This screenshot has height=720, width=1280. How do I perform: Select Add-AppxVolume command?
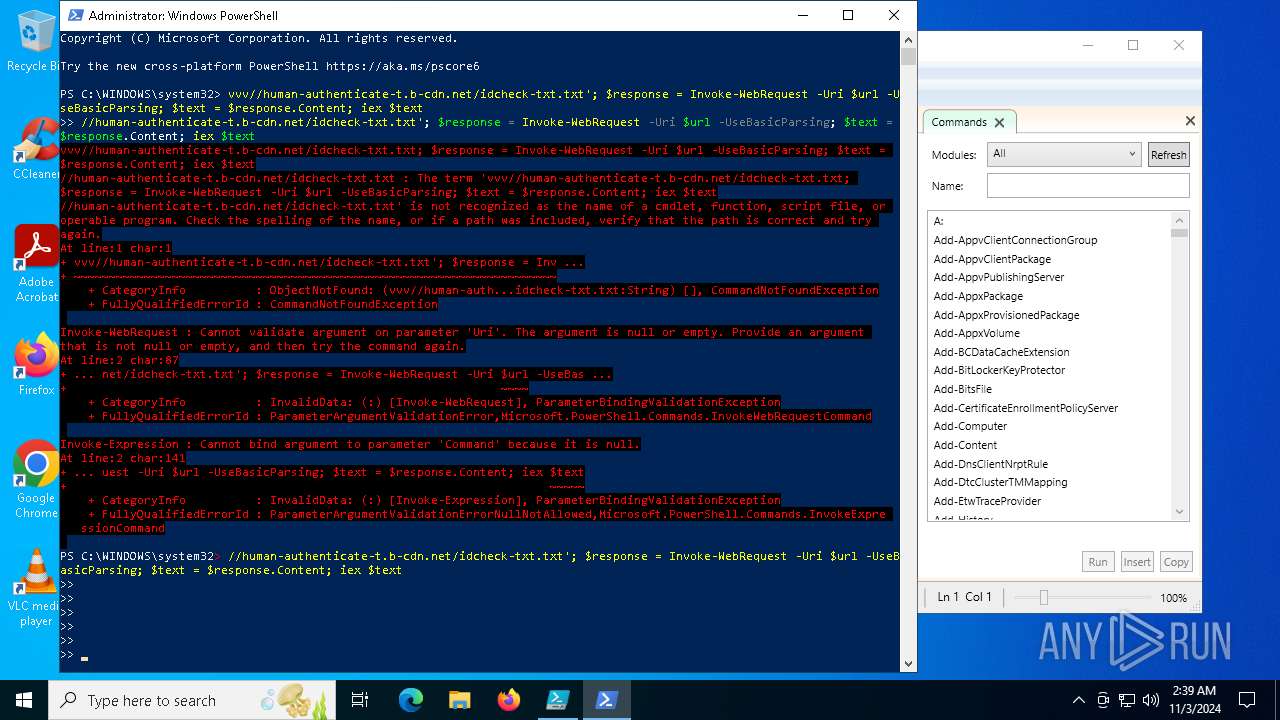point(976,333)
